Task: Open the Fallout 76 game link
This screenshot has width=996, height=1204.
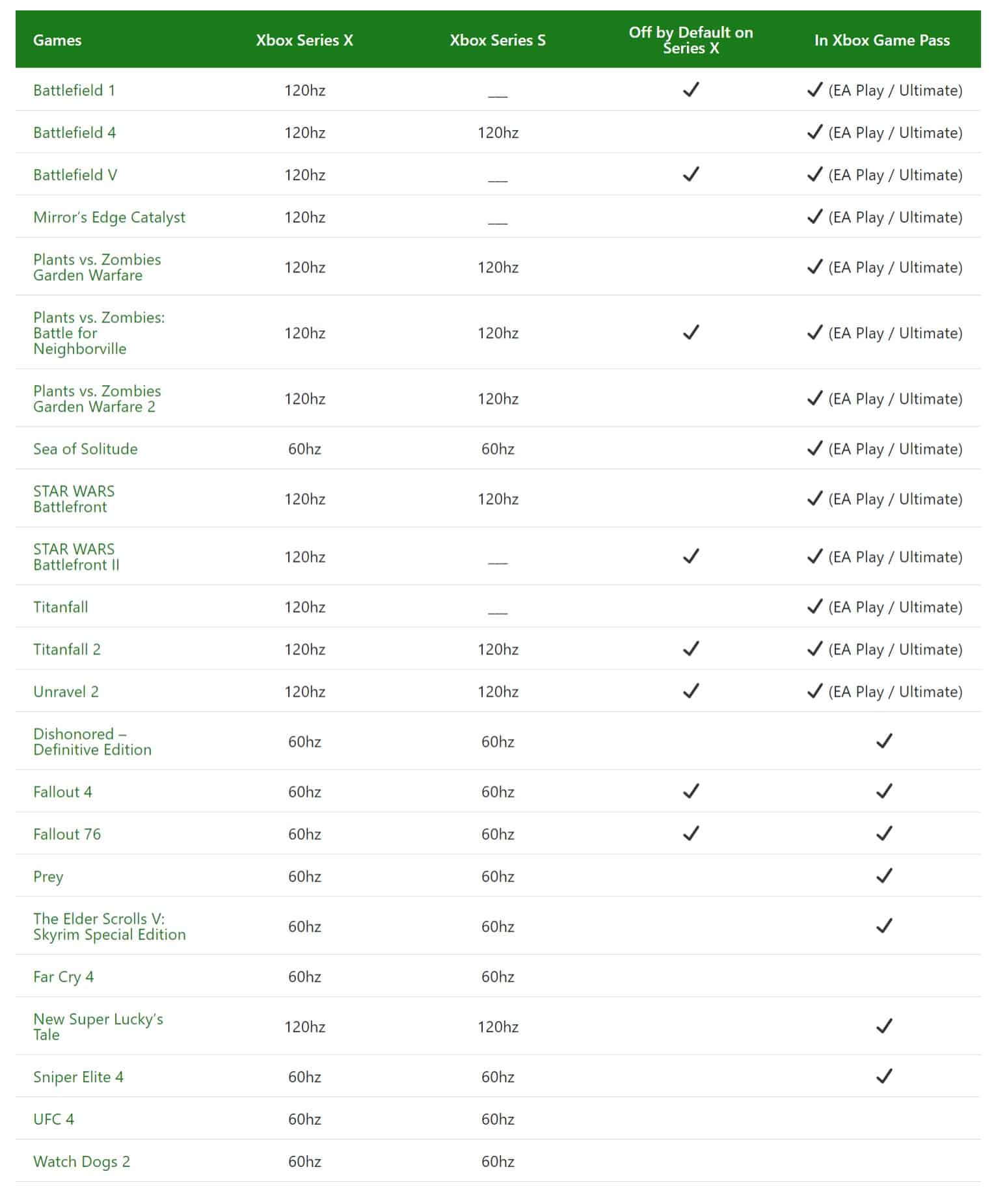Action: click(67, 834)
